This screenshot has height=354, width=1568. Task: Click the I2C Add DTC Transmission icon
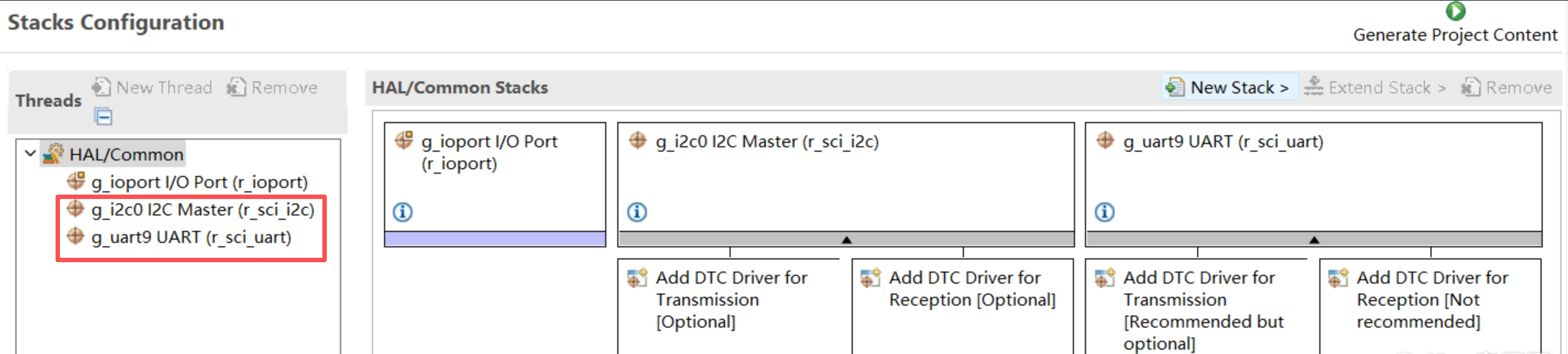coord(637,278)
